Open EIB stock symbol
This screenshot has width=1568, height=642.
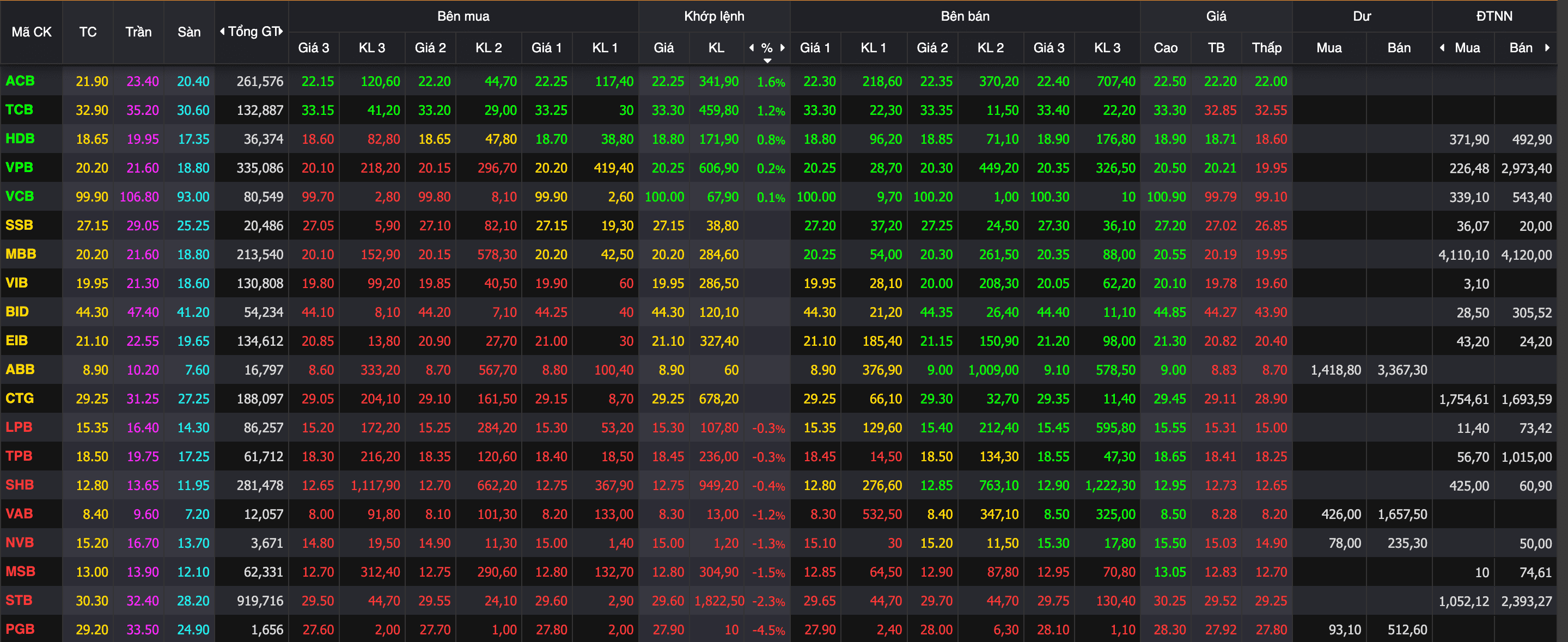[x=16, y=341]
